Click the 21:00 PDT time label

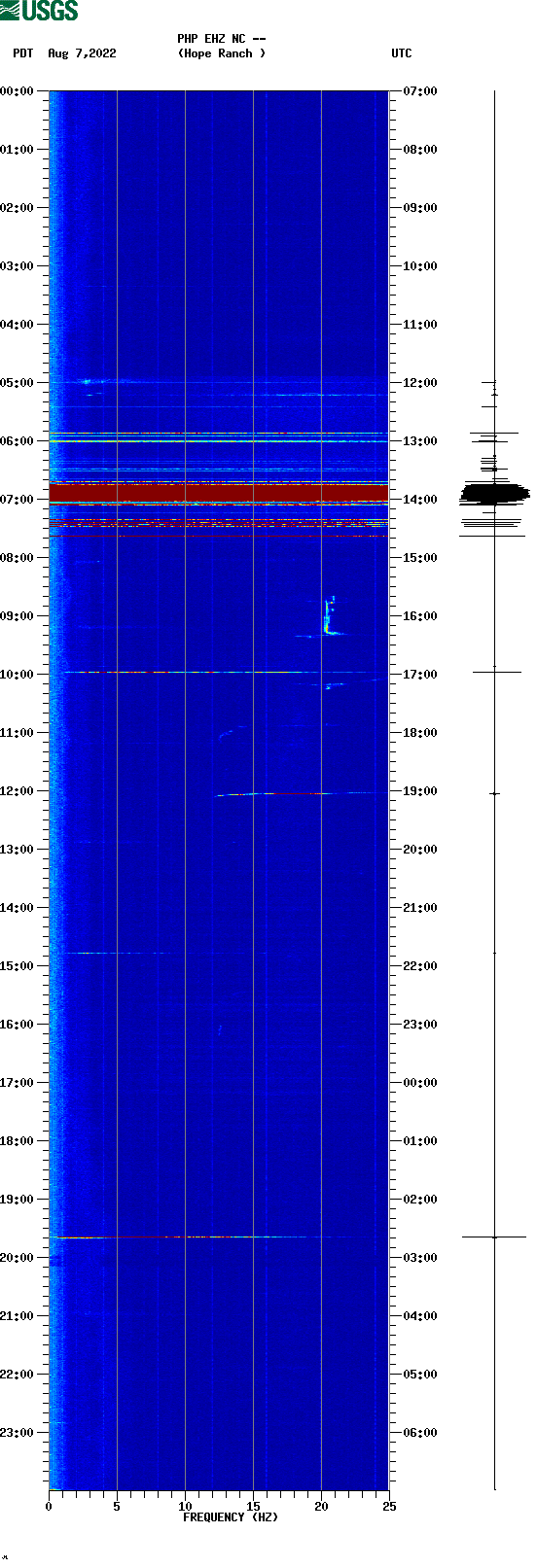point(17,1316)
